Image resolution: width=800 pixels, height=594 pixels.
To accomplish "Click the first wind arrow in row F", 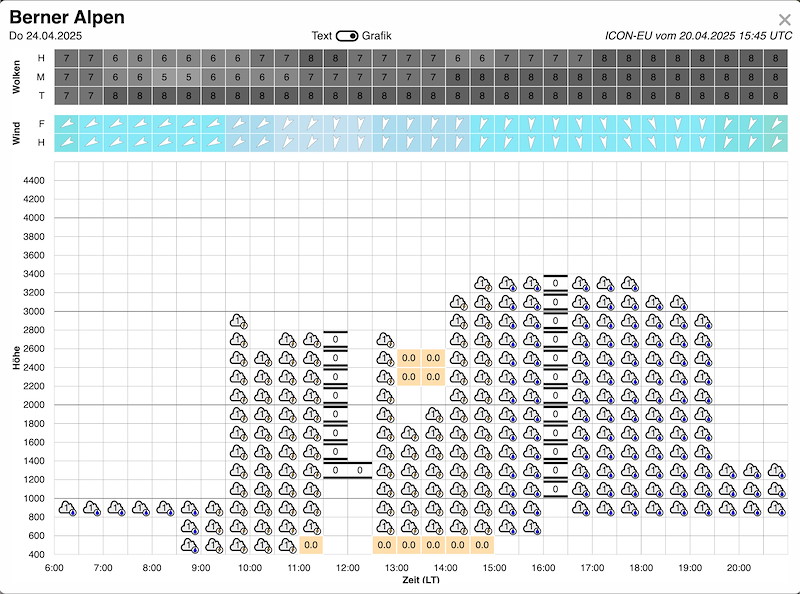I will point(66,124).
